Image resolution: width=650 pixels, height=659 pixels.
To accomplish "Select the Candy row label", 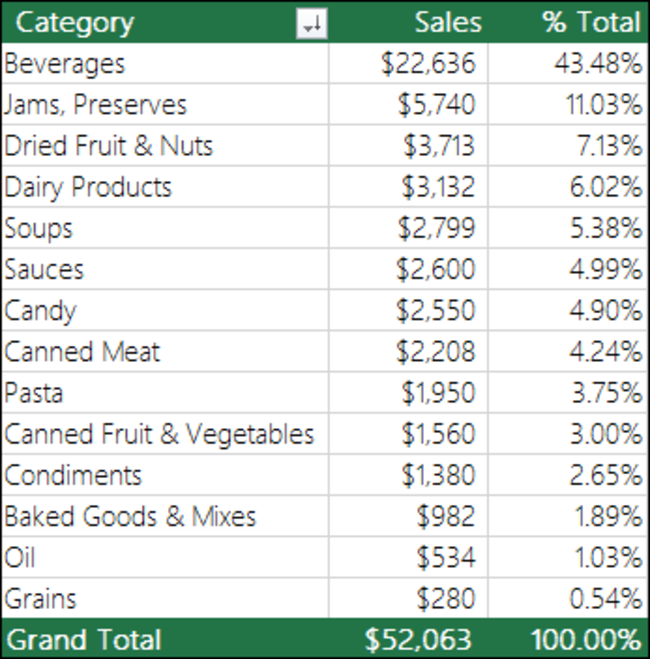I will [x=40, y=311].
